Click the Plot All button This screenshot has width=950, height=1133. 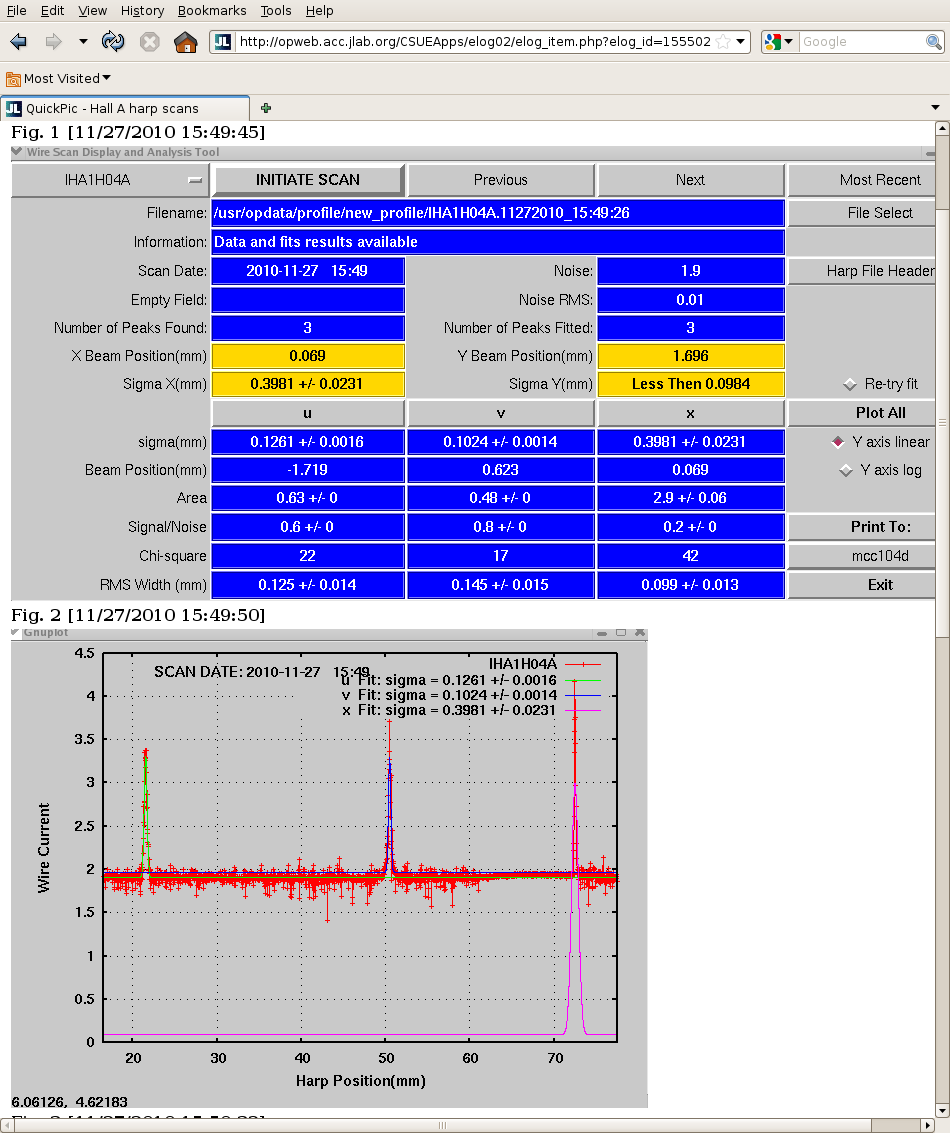point(862,413)
